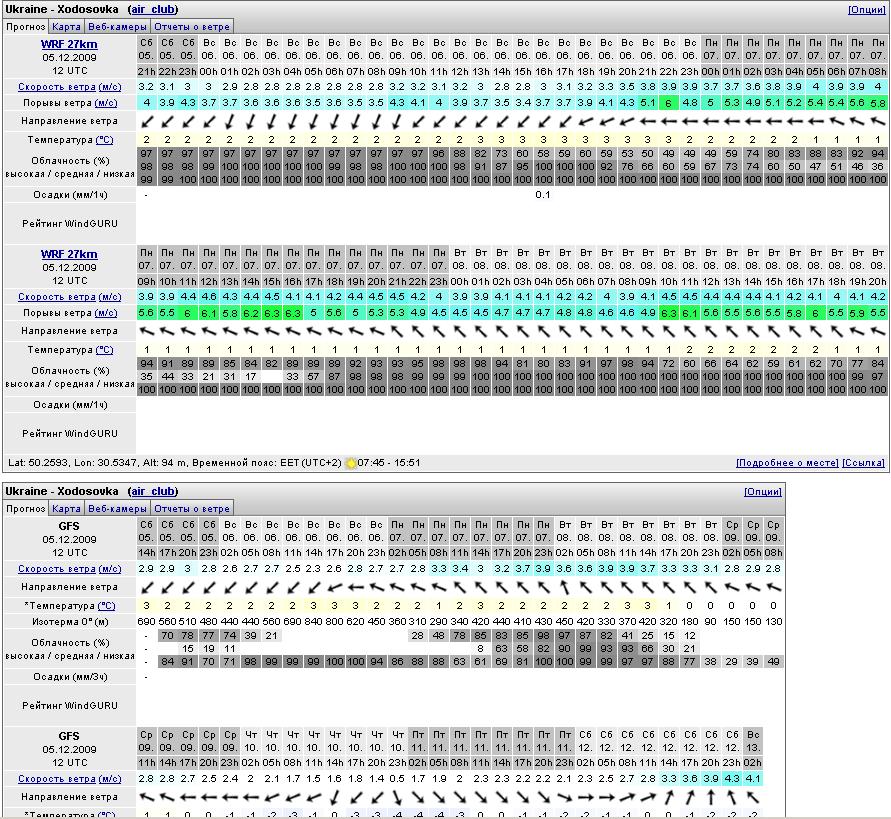
Task: Click the first WRF 27km model link
Action: (69, 44)
